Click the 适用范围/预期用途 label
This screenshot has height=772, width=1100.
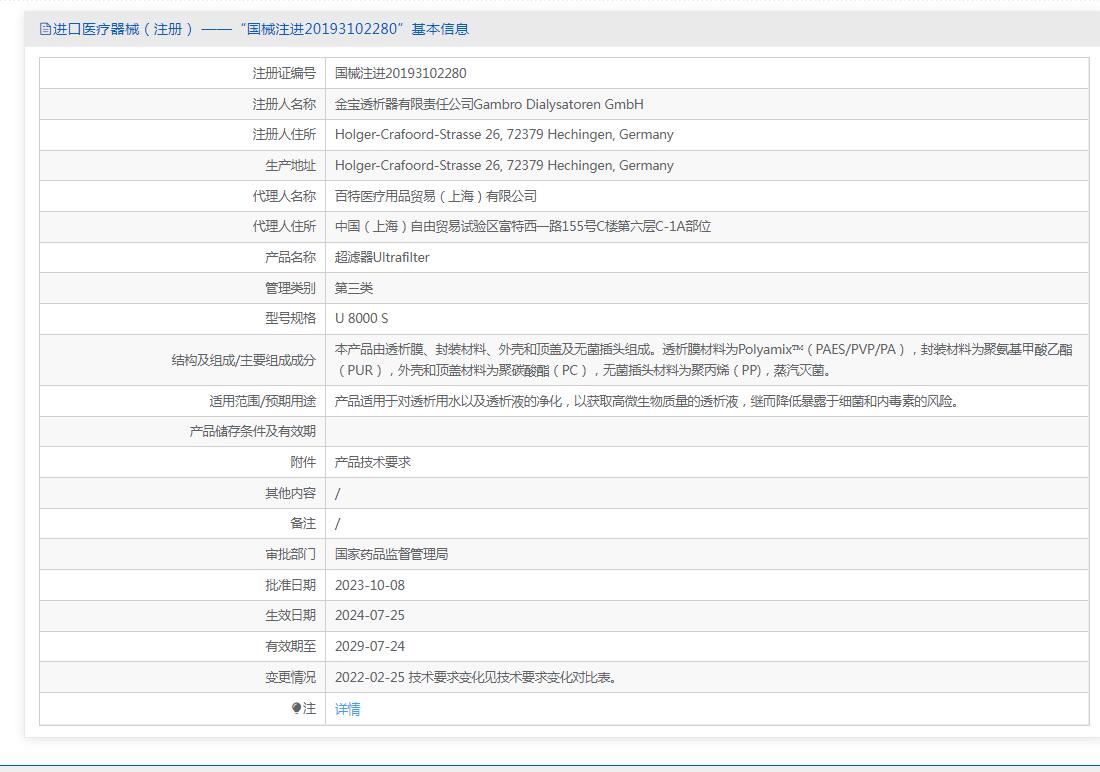(262, 401)
